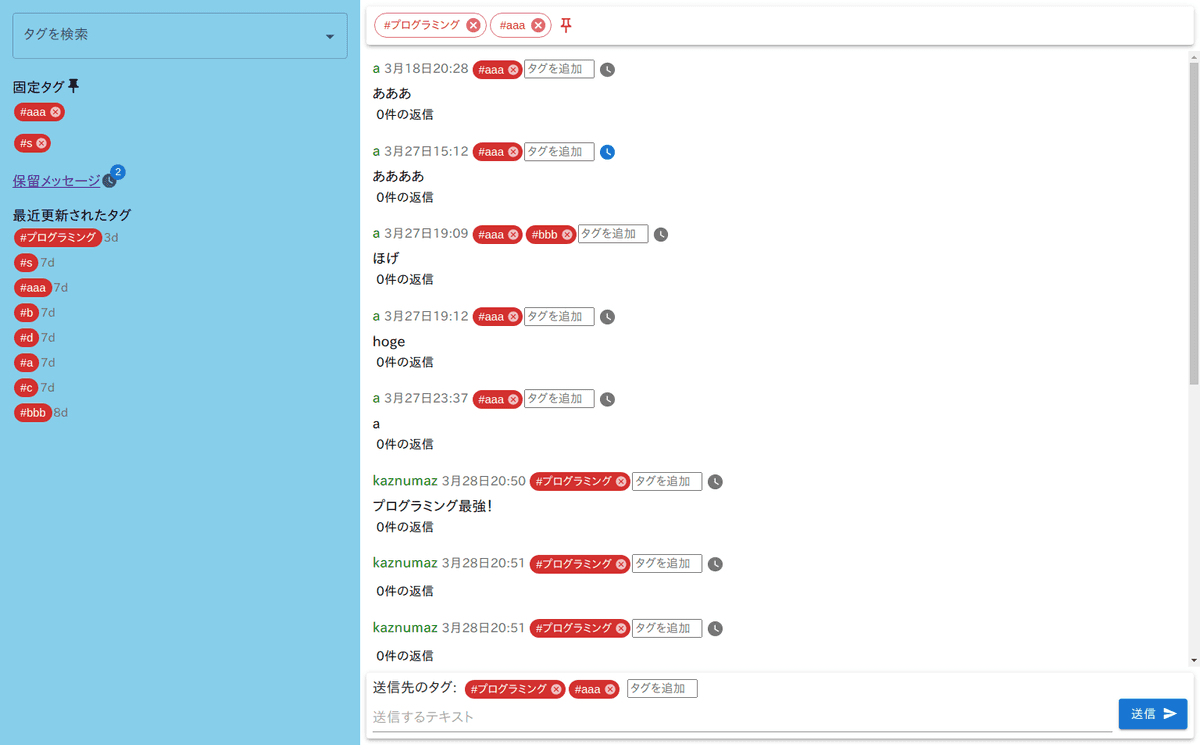The image size is (1200, 745).
Task: Delete the #bbb tag from the ほげ message
Action: coord(567,235)
